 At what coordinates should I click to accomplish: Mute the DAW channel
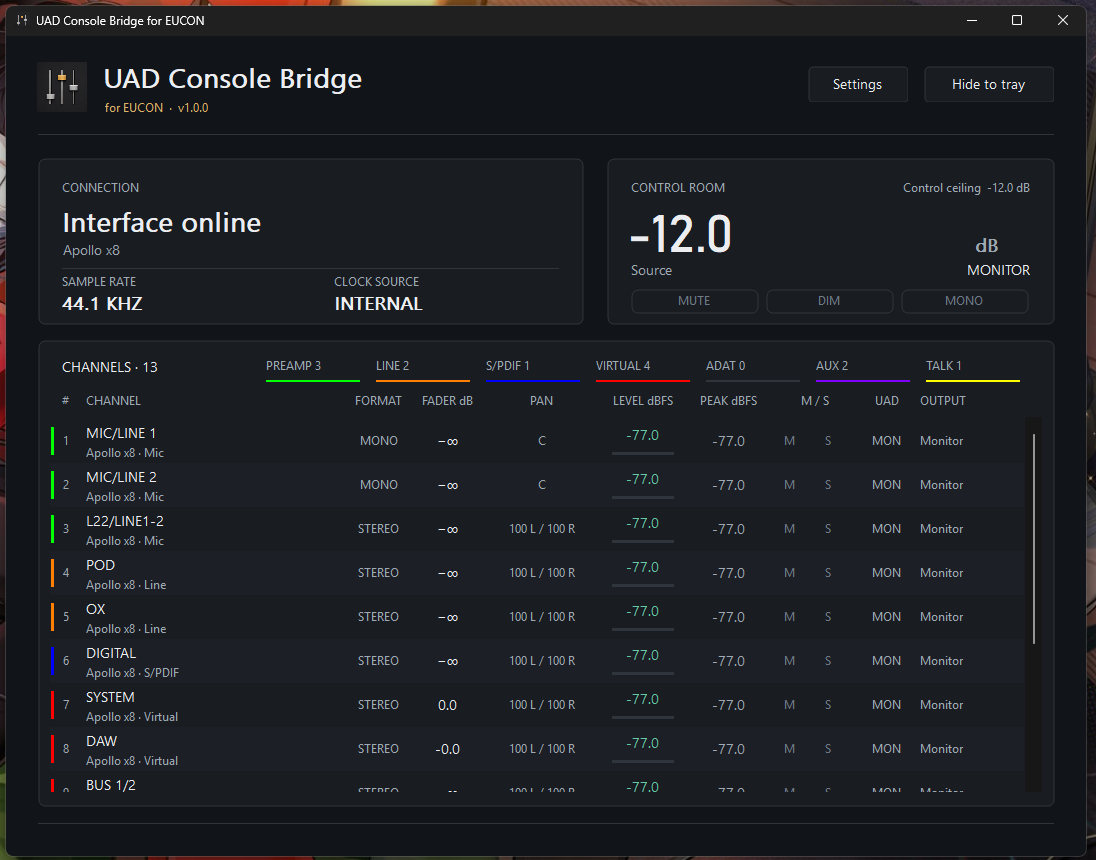click(x=789, y=750)
